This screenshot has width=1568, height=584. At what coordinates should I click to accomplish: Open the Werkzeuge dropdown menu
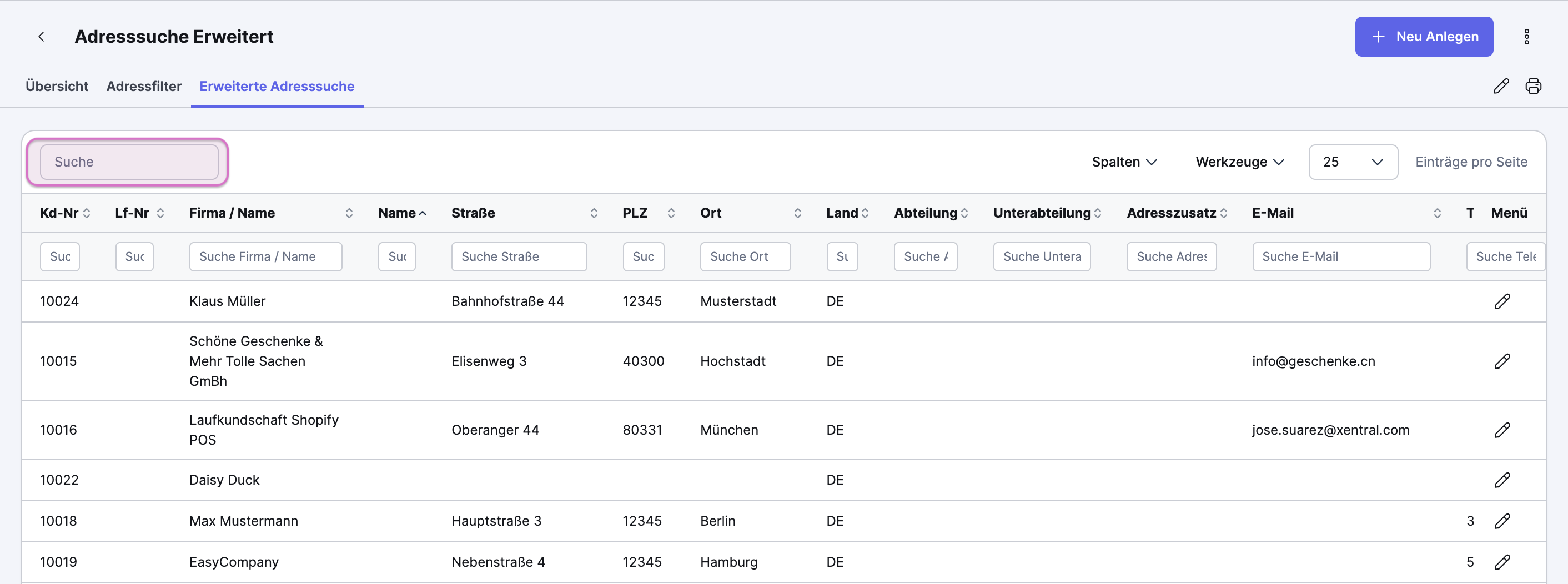(1239, 162)
